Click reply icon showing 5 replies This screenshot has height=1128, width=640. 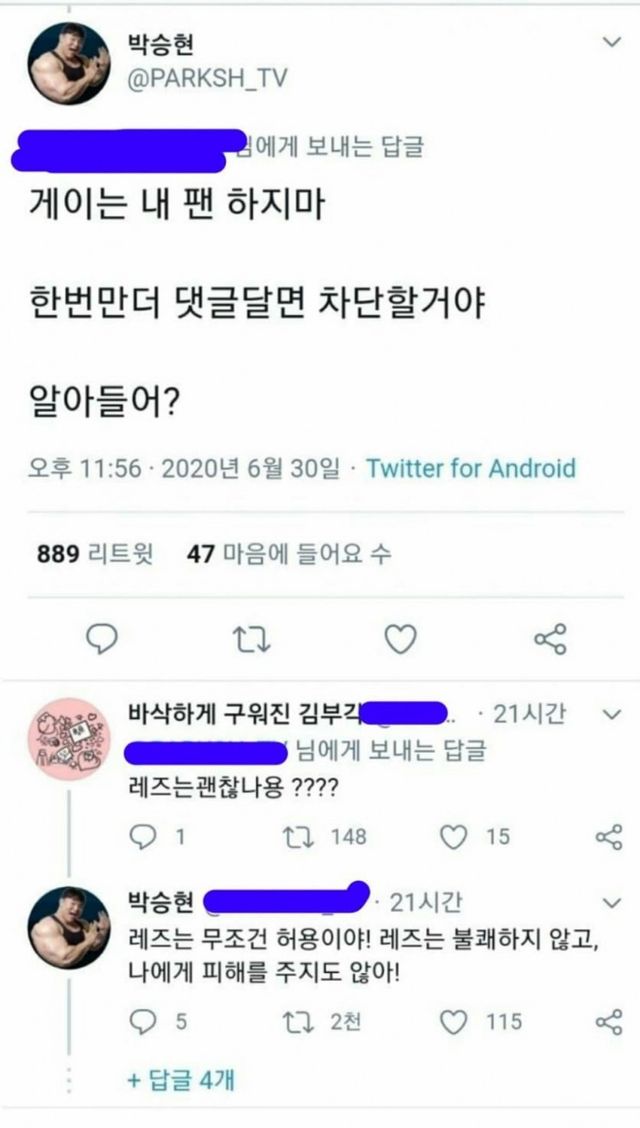[146, 1020]
